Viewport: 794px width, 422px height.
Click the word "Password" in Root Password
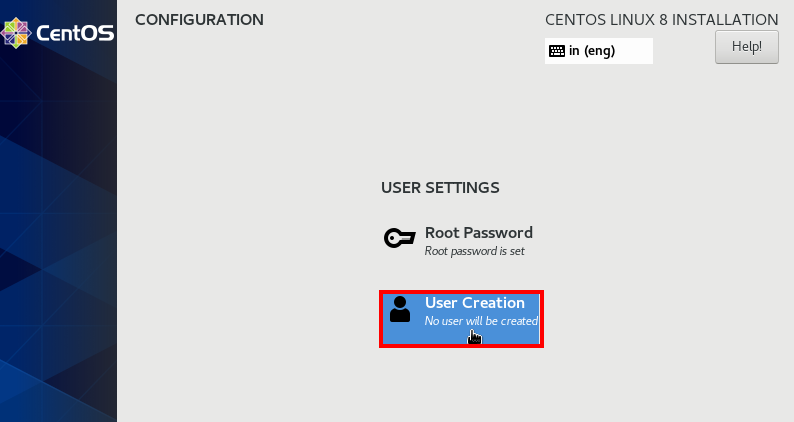click(x=497, y=233)
